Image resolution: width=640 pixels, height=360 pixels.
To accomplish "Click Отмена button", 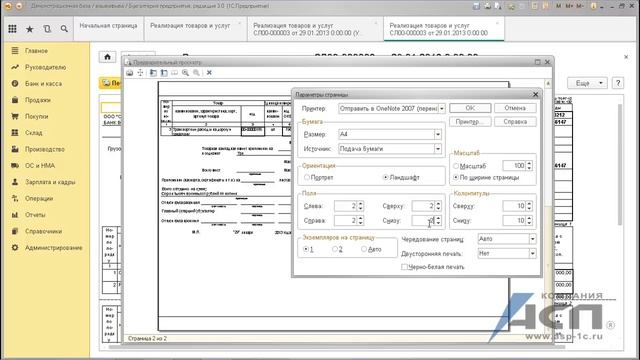I will click(x=515, y=108).
